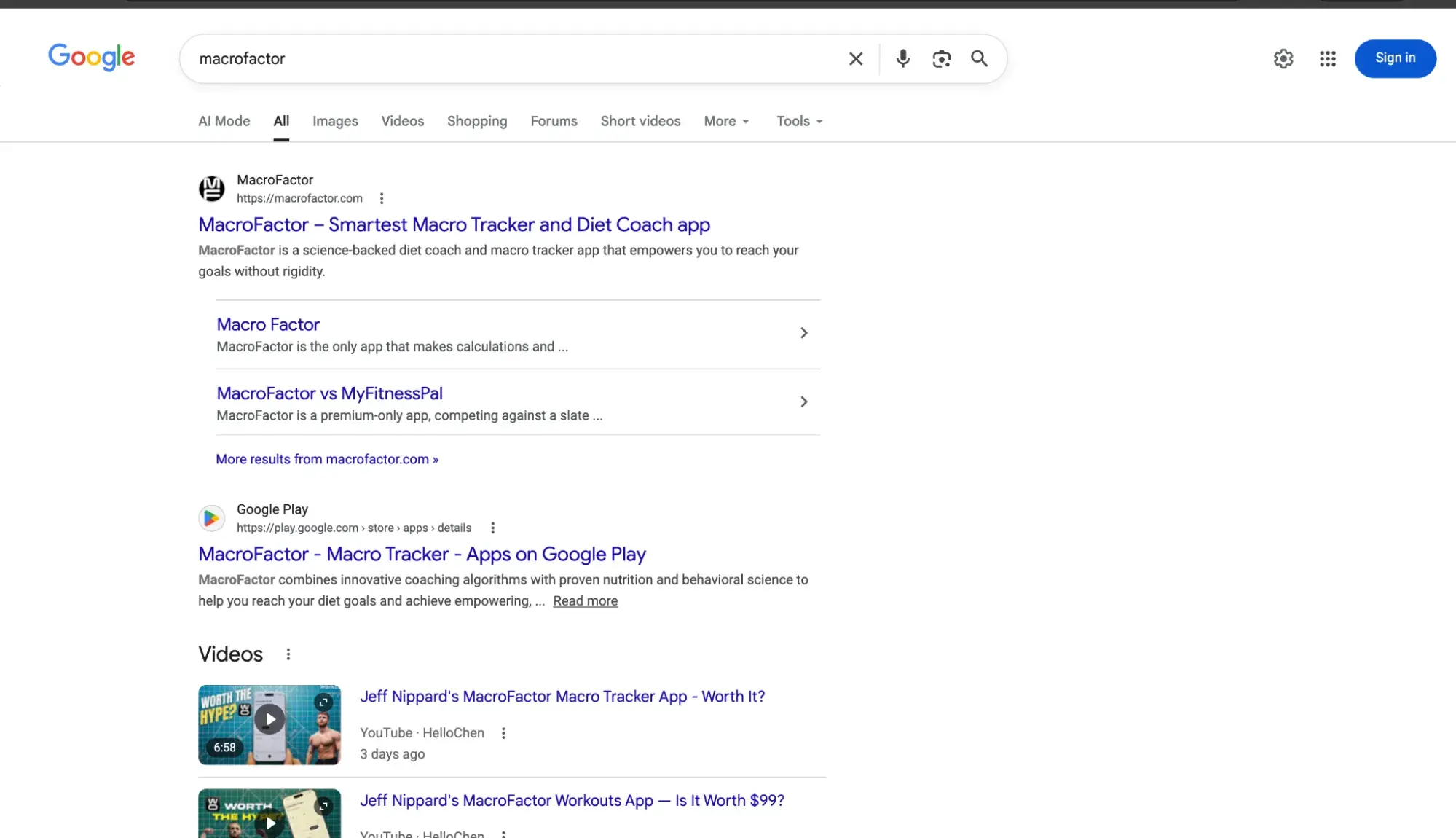Click the magnifying glass search icon
The width and height of the screenshot is (1456, 838).
[x=980, y=58]
